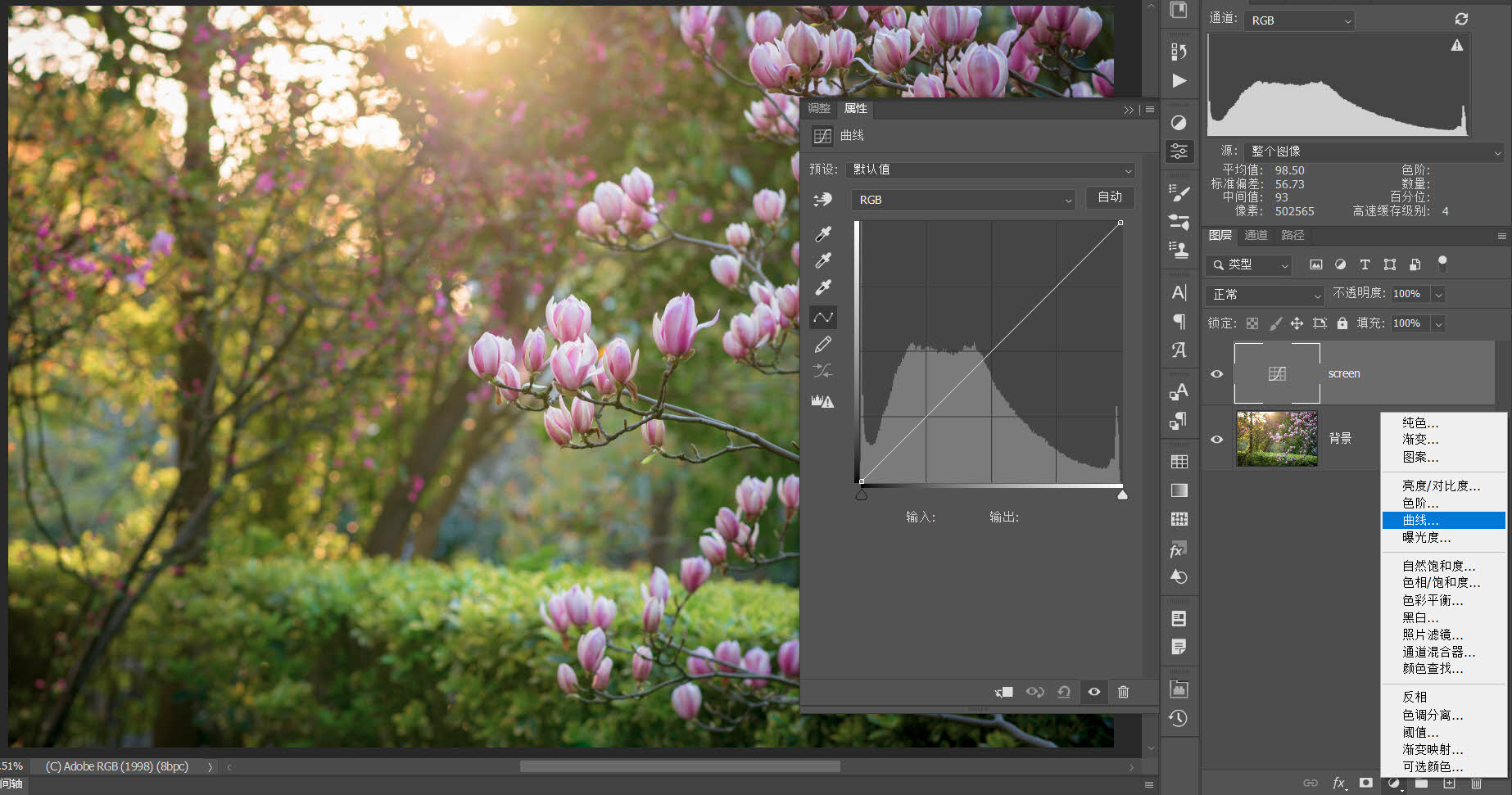Open the RGB channel dropdown in Curves
The height and width of the screenshot is (795, 1512).
pos(963,200)
